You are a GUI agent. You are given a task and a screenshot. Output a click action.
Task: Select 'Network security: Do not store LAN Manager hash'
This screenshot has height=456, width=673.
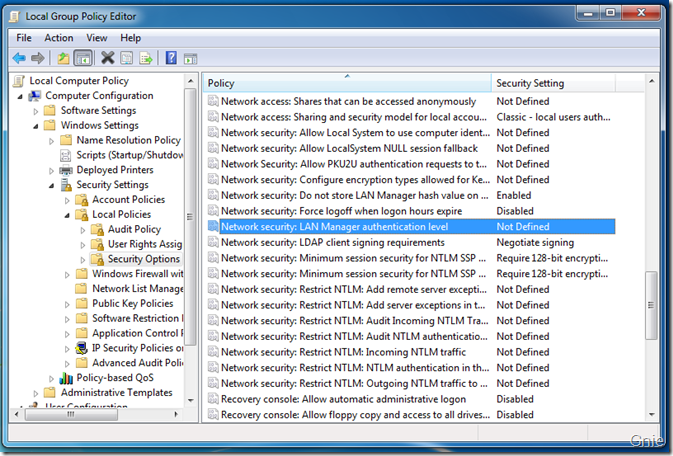click(x=355, y=195)
